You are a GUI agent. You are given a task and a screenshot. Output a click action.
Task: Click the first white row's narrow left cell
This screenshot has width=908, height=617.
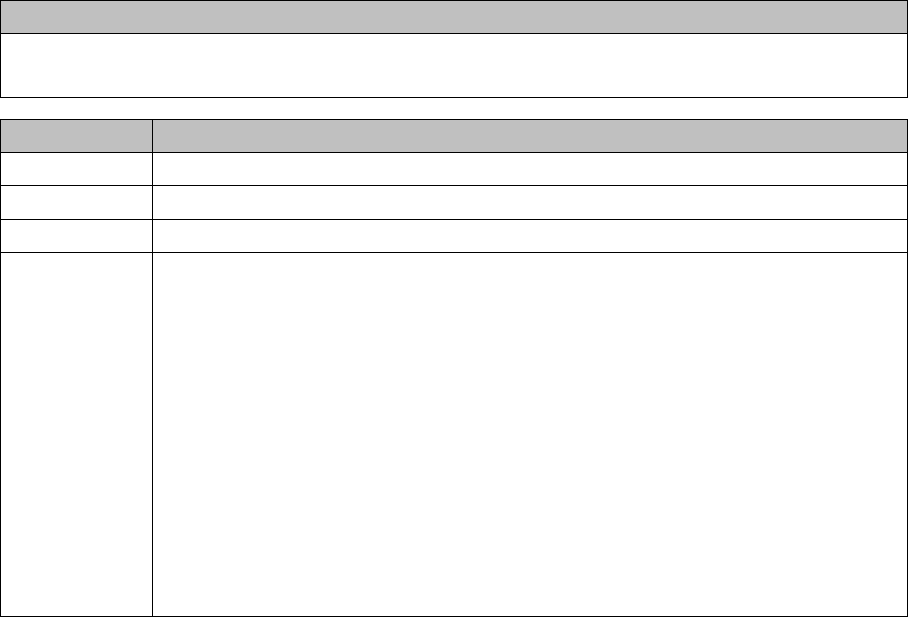tap(76, 169)
